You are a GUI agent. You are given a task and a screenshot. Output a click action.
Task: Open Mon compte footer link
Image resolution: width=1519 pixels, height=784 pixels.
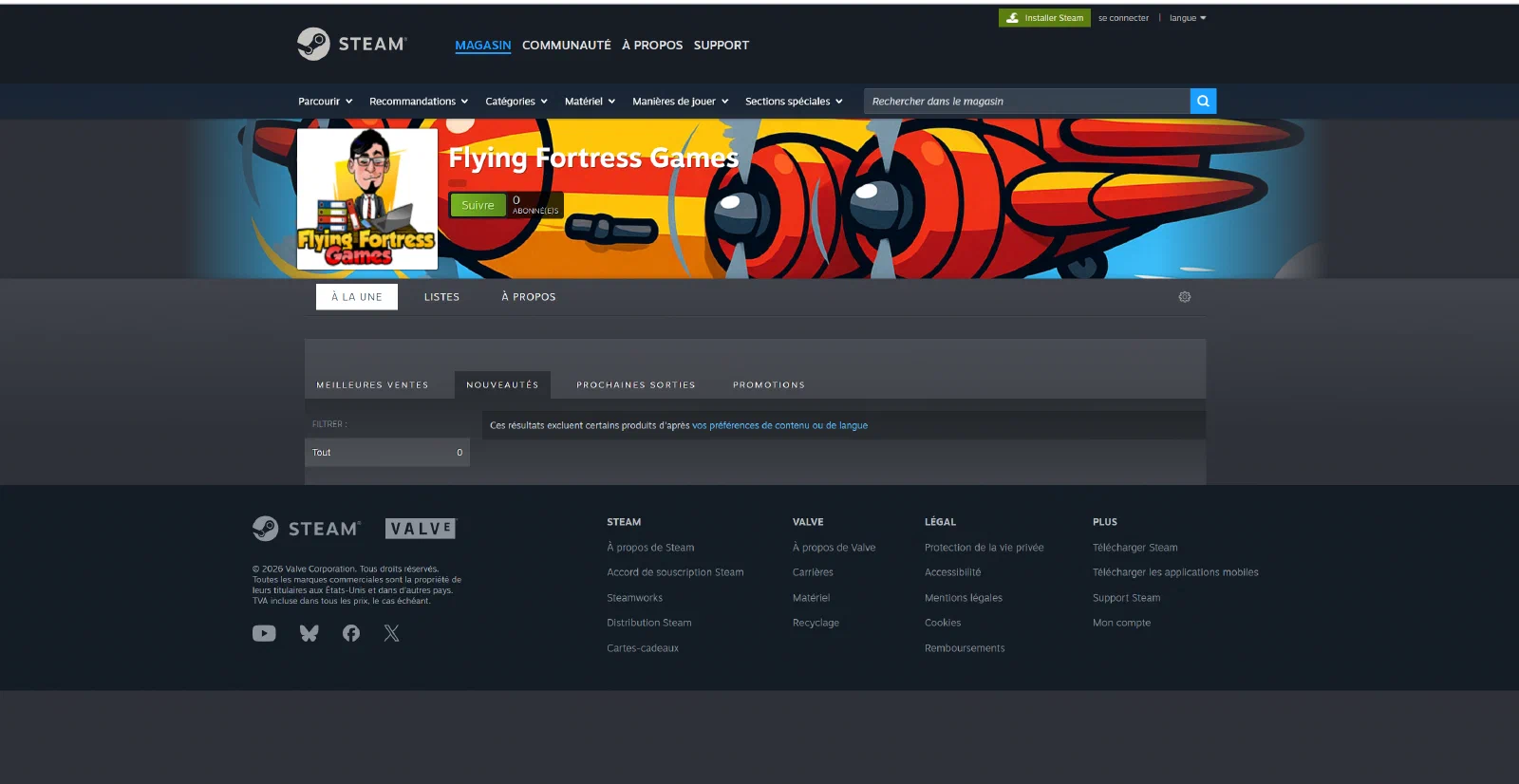[1121, 623]
